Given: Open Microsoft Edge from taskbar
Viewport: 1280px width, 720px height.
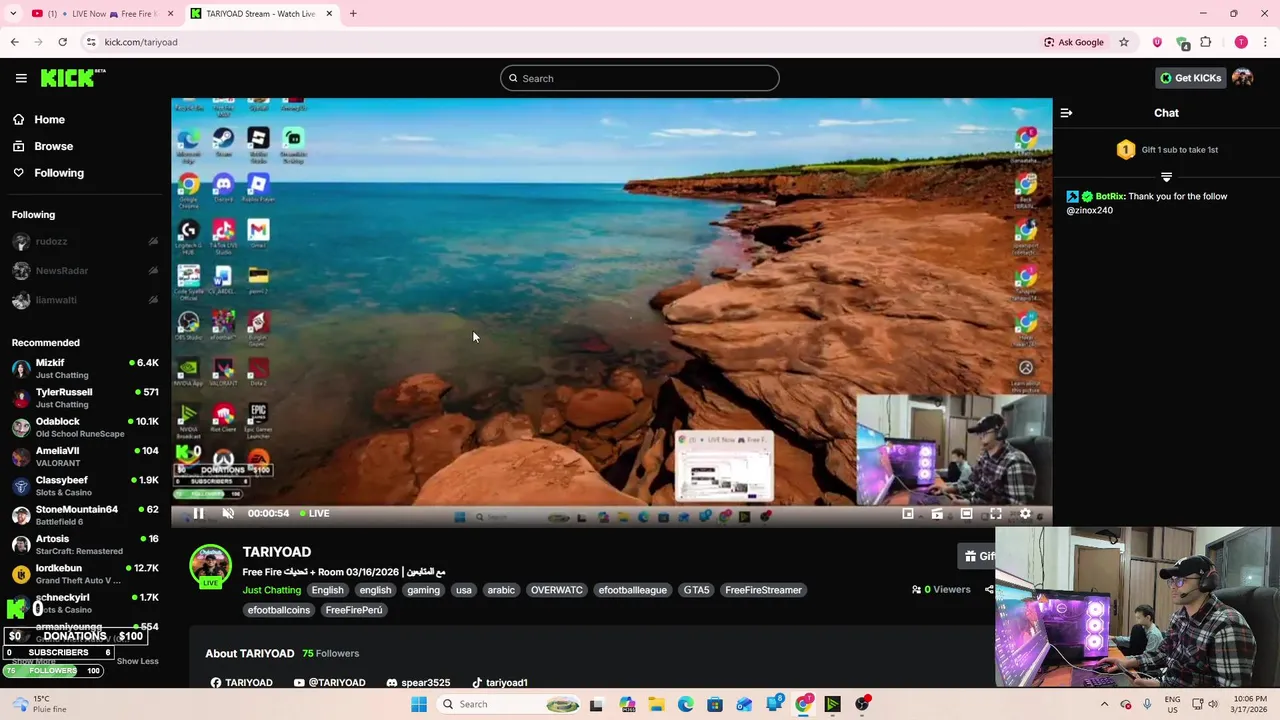Looking at the screenshot, I should pyautogui.click(x=685, y=704).
